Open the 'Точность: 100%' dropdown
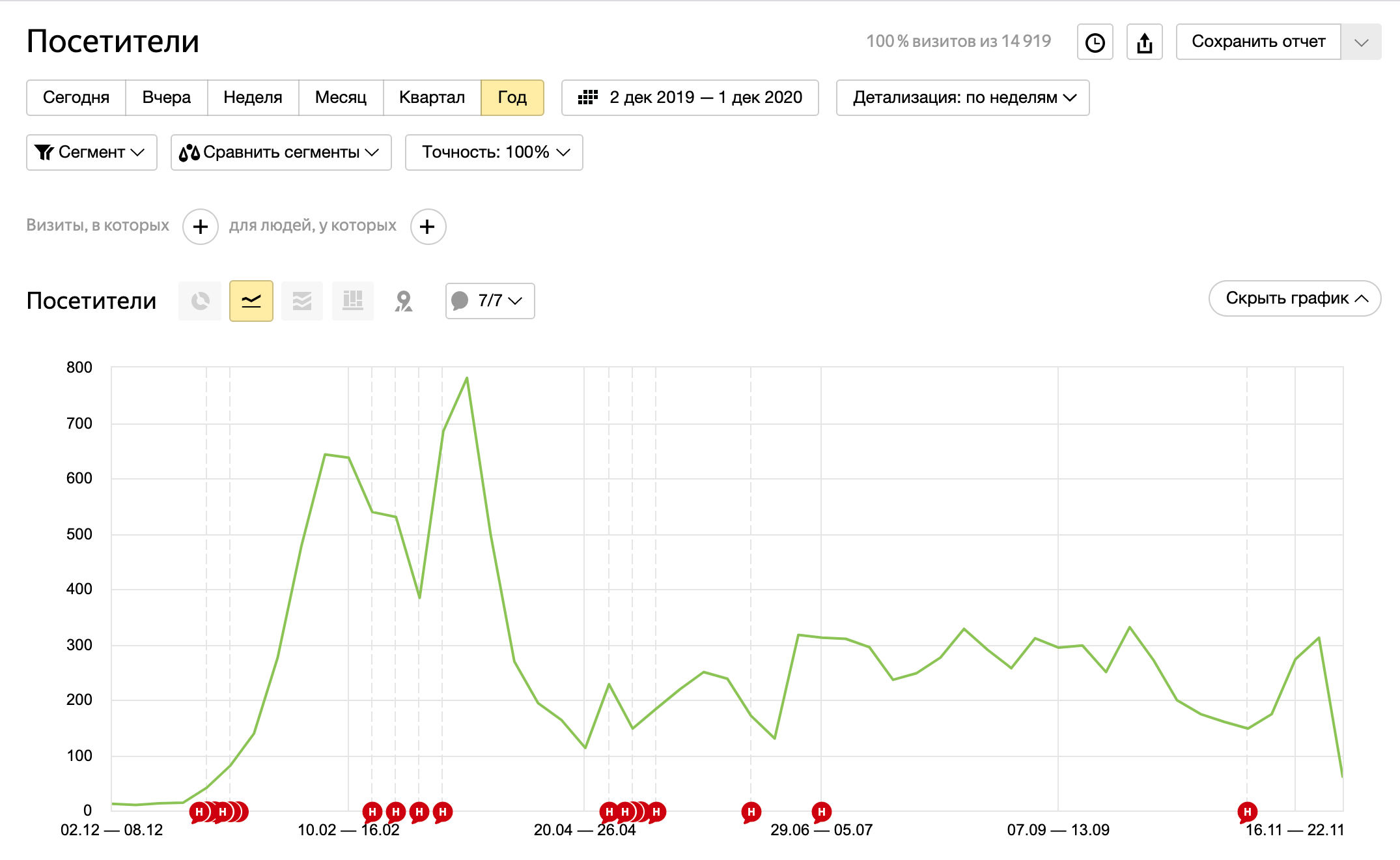 pyautogui.click(x=494, y=152)
